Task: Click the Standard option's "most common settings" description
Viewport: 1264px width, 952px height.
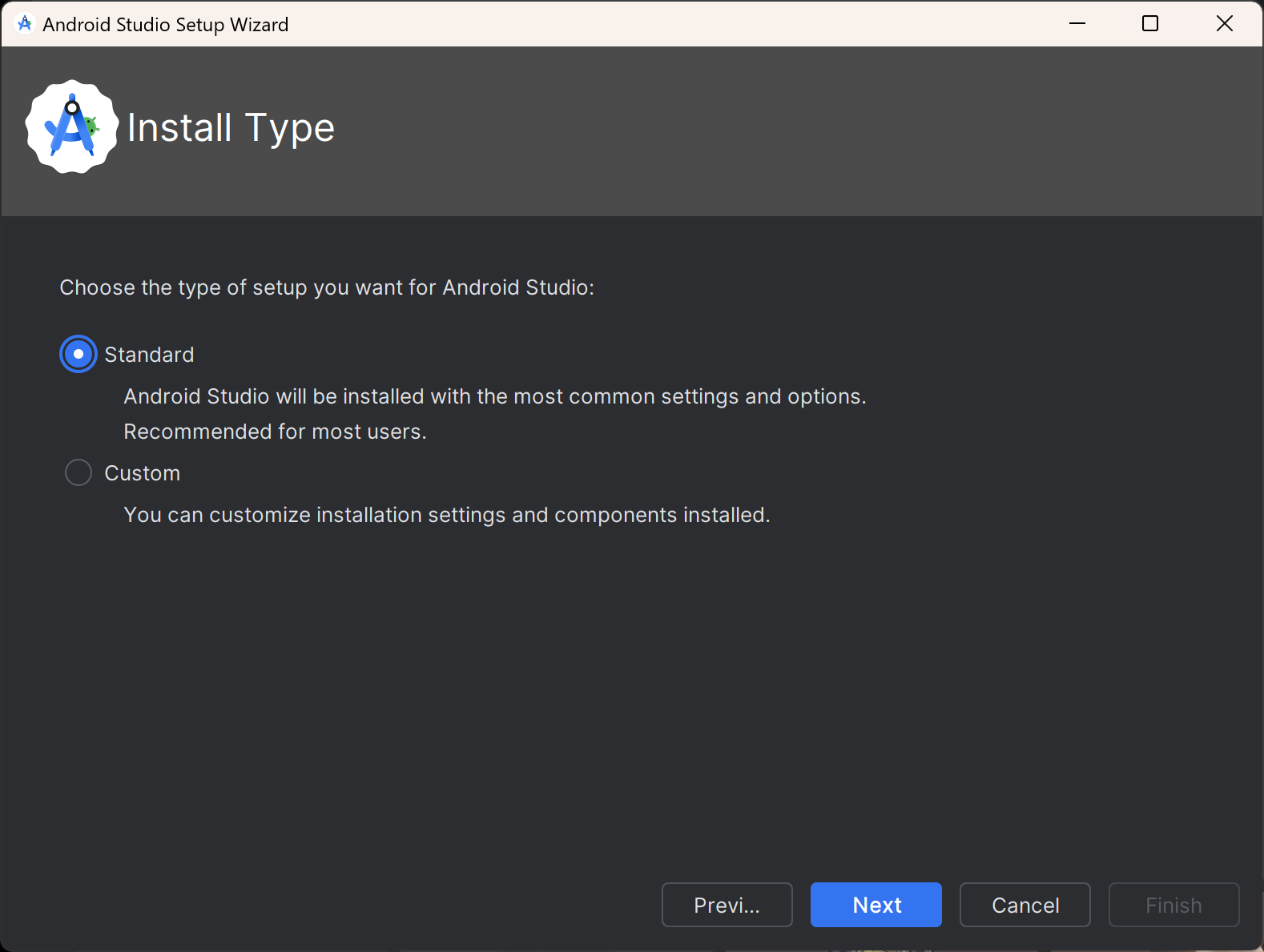Action: [x=495, y=396]
